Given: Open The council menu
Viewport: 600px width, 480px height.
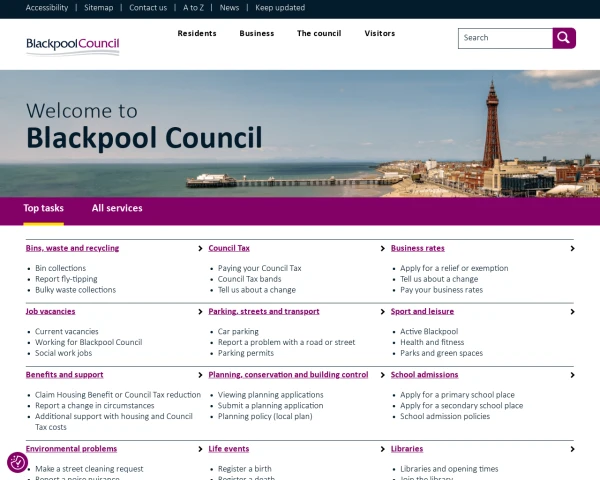Looking at the screenshot, I should coord(319,33).
